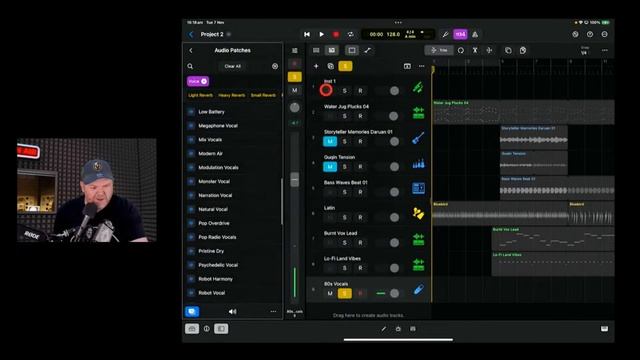
Task: Open the track header configuration icon
Action: tap(407, 66)
